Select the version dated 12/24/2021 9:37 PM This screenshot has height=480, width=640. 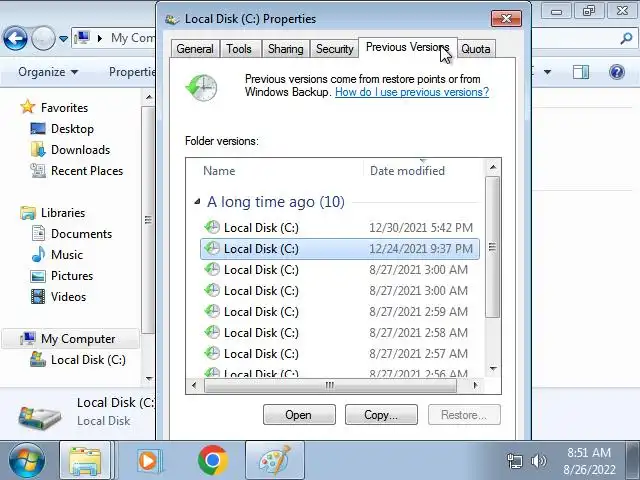[340, 249]
